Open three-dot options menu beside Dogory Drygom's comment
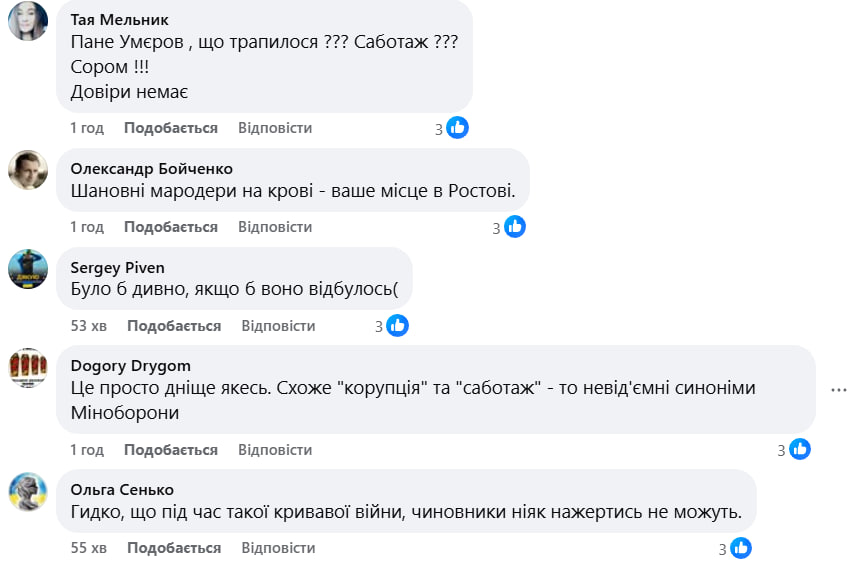The height and width of the screenshot is (564, 847). tap(838, 389)
